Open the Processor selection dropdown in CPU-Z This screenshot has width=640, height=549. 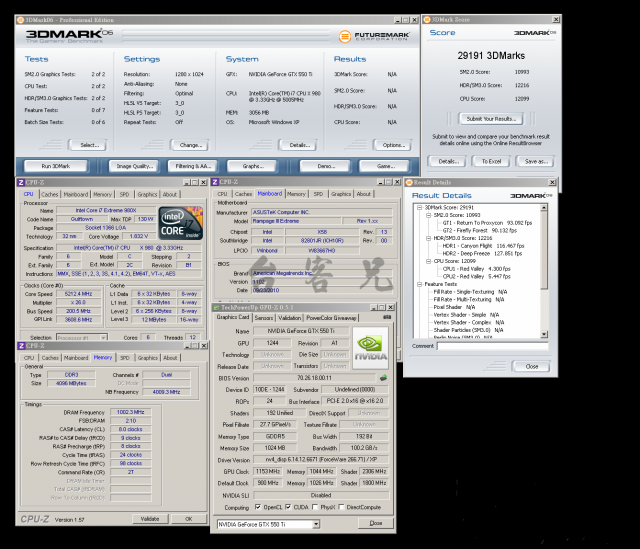coord(104,338)
